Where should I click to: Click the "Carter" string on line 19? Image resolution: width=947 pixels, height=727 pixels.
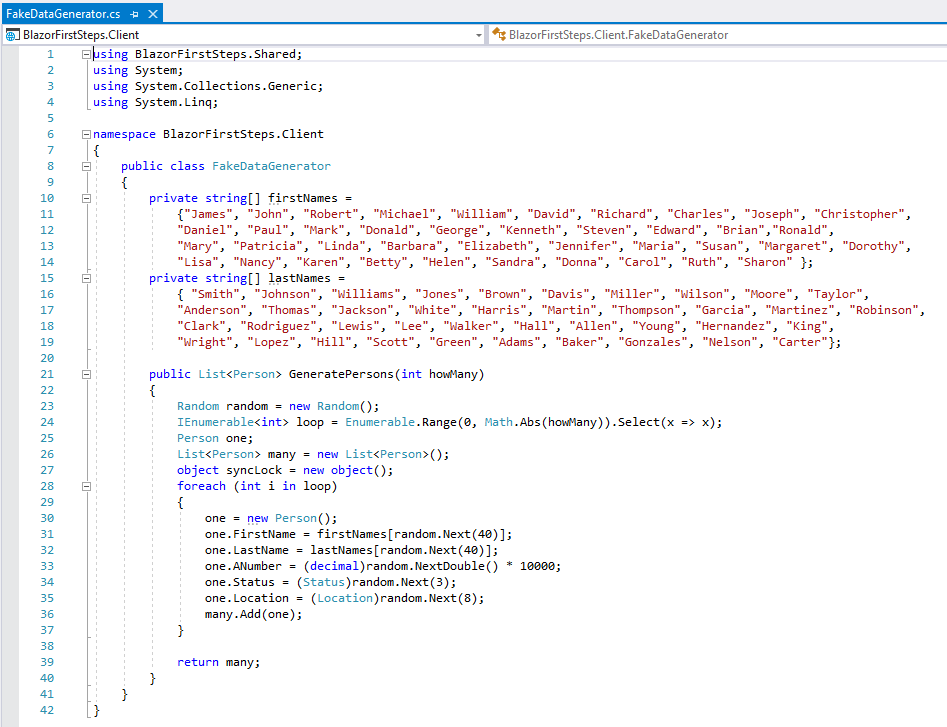click(800, 342)
